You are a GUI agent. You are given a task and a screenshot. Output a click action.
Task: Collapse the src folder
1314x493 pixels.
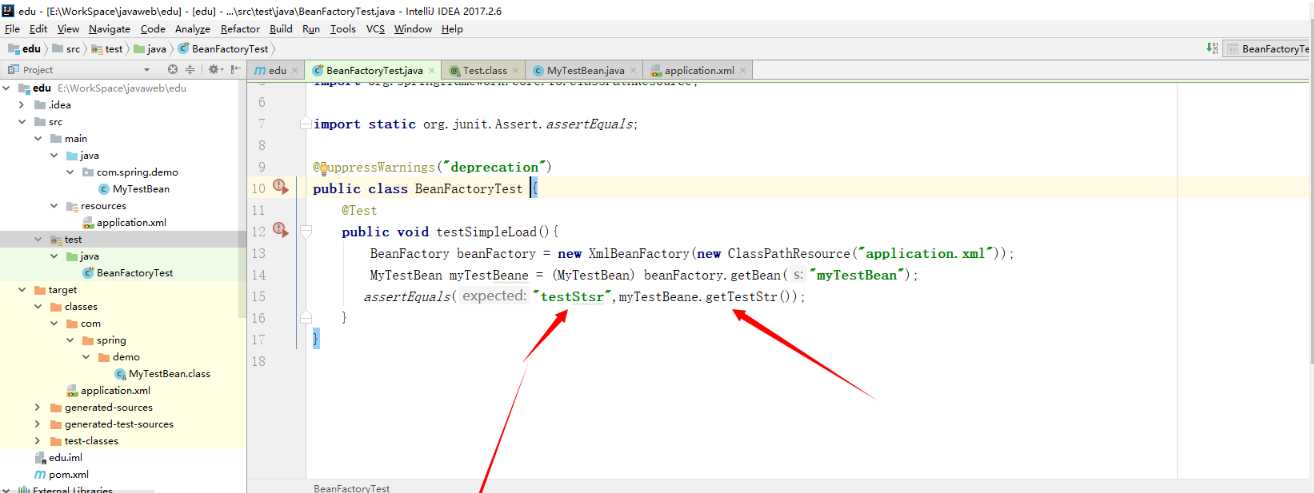[x=21, y=121]
